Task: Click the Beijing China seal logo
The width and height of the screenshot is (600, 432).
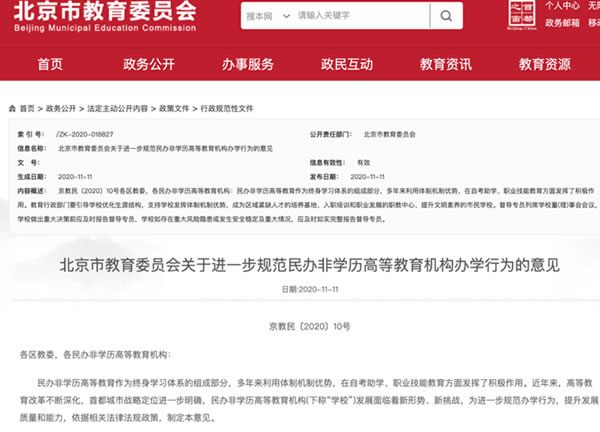Action: [522, 15]
